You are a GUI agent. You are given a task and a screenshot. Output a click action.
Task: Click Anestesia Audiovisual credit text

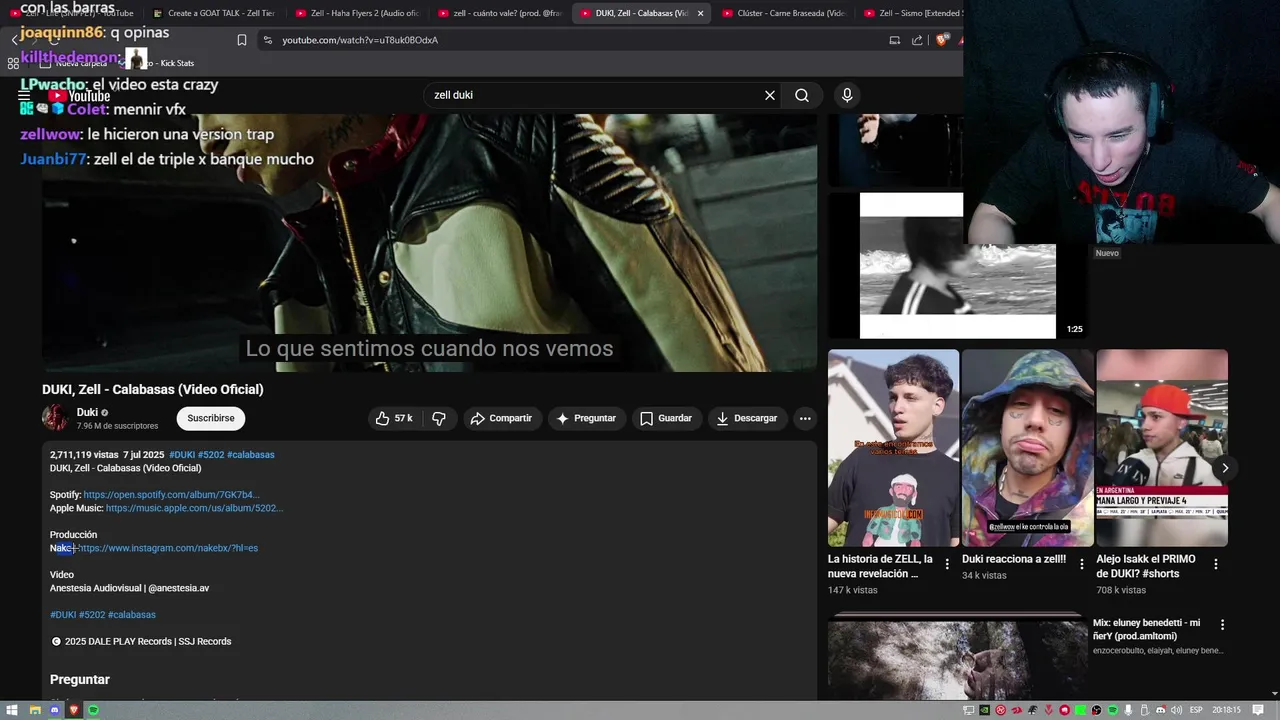(130, 588)
